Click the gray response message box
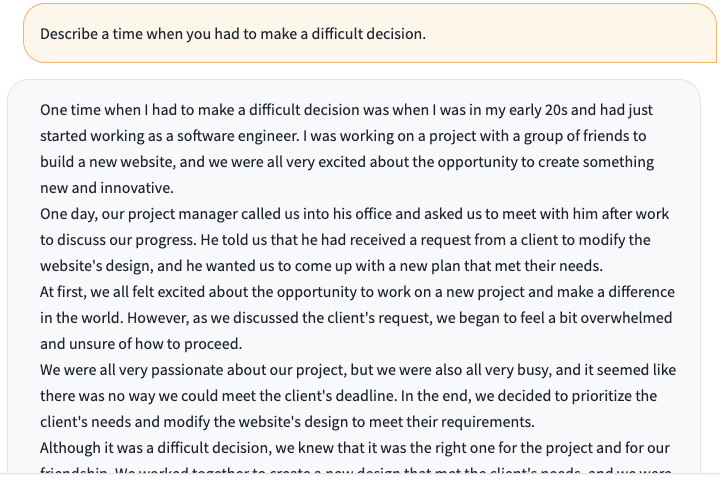The width and height of the screenshot is (720, 482). tap(354, 277)
